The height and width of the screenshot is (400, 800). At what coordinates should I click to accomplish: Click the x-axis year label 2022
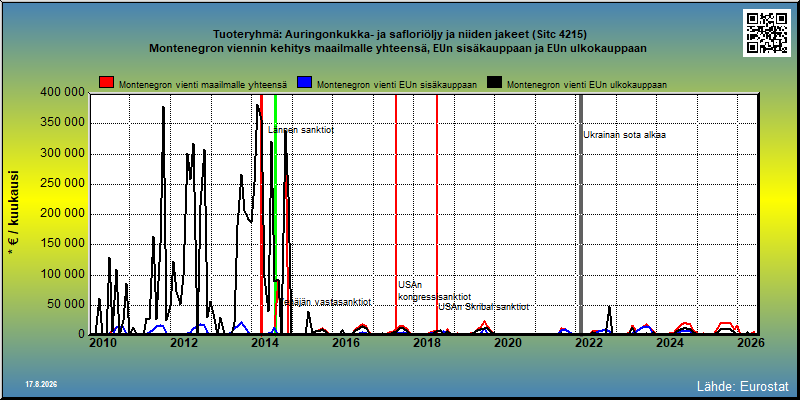point(588,343)
